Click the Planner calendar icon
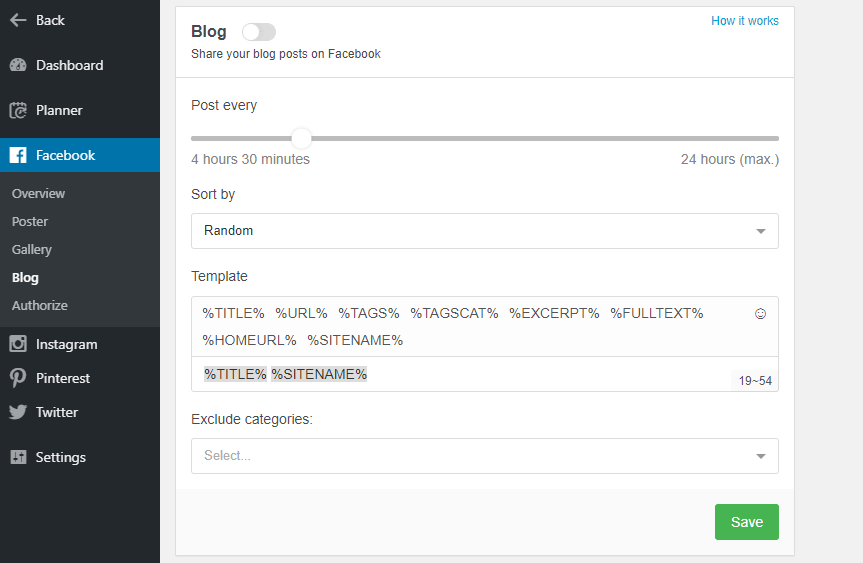This screenshot has height=563, width=863. pos(18,110)
